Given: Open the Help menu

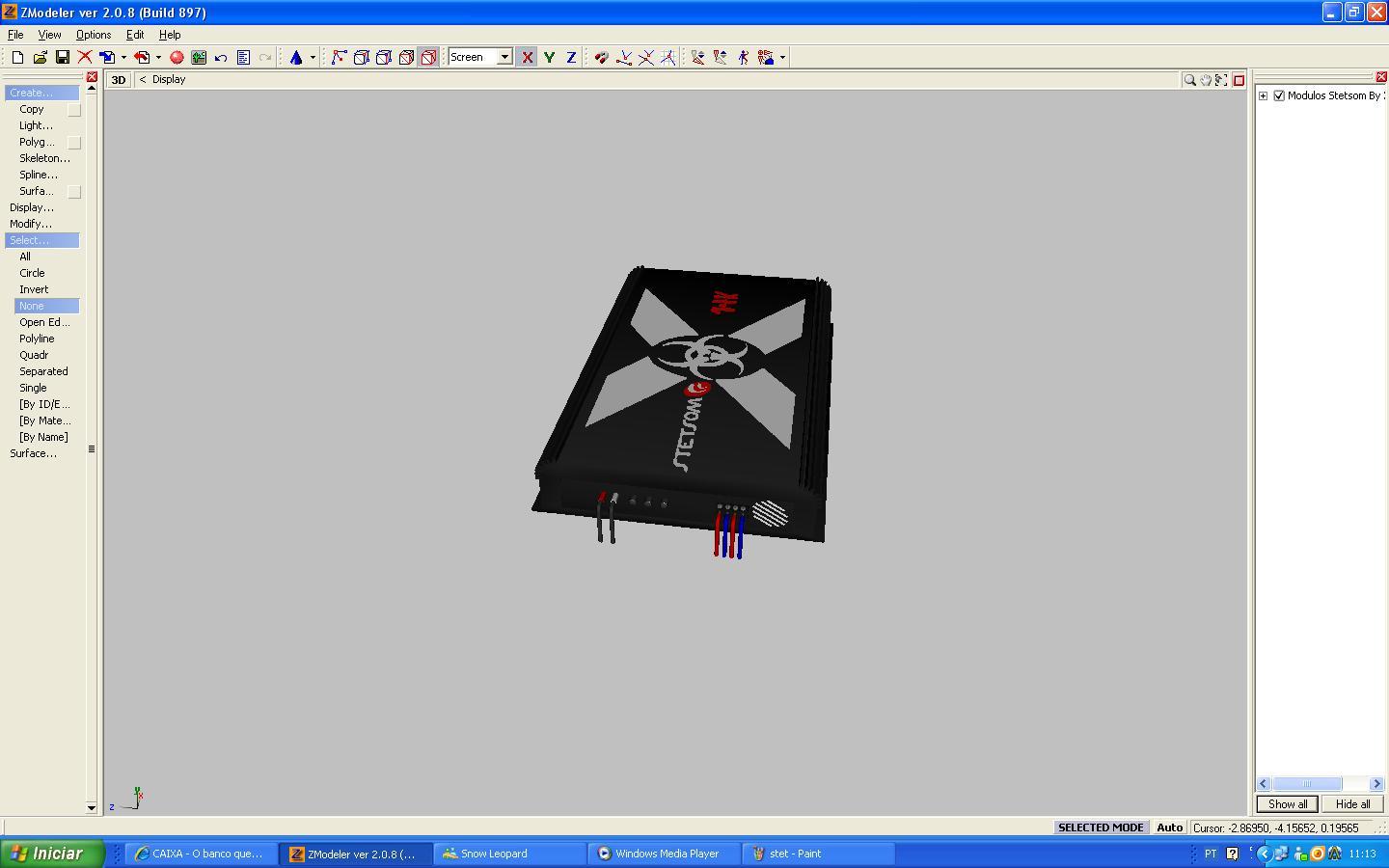Looking at the screenshot, I should coord(170,35).
